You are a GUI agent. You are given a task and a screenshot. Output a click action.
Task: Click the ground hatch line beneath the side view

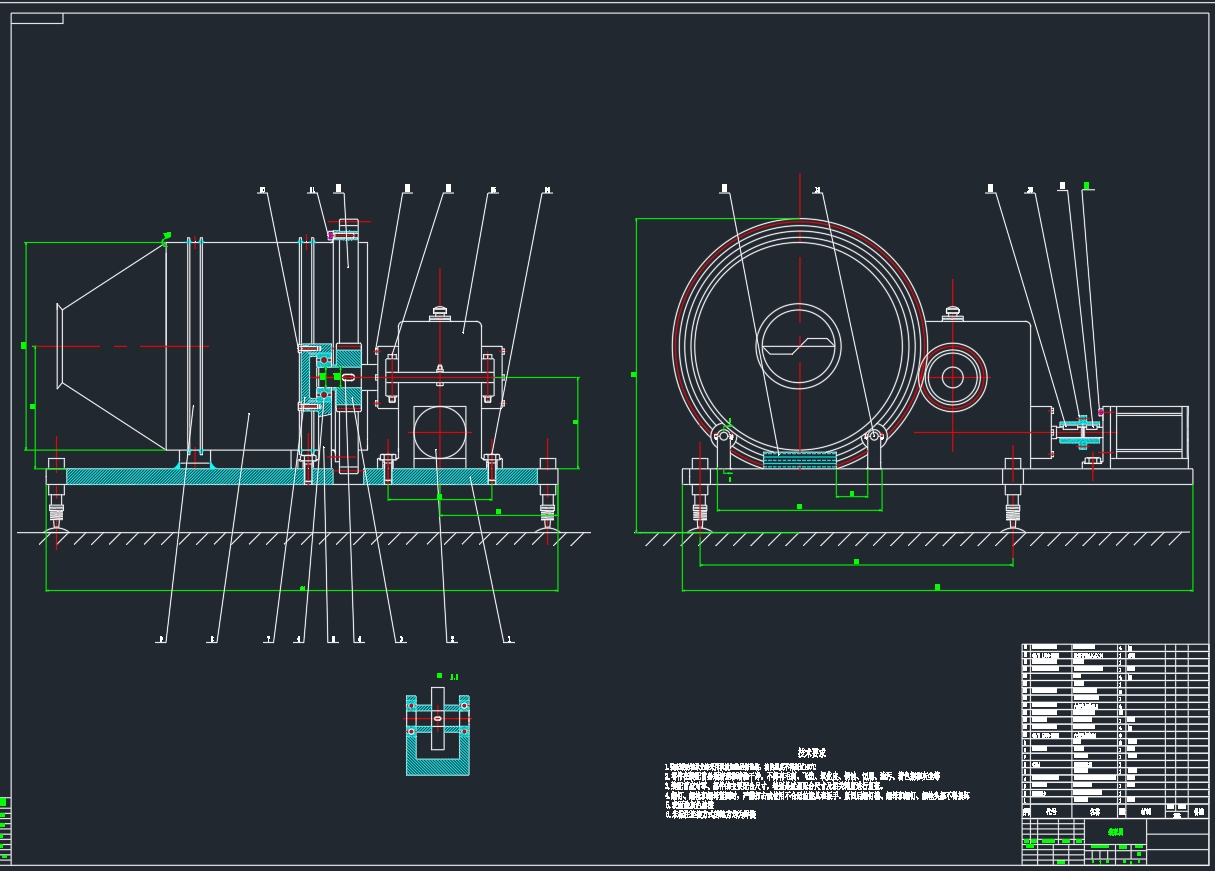[x=304, y=538]
